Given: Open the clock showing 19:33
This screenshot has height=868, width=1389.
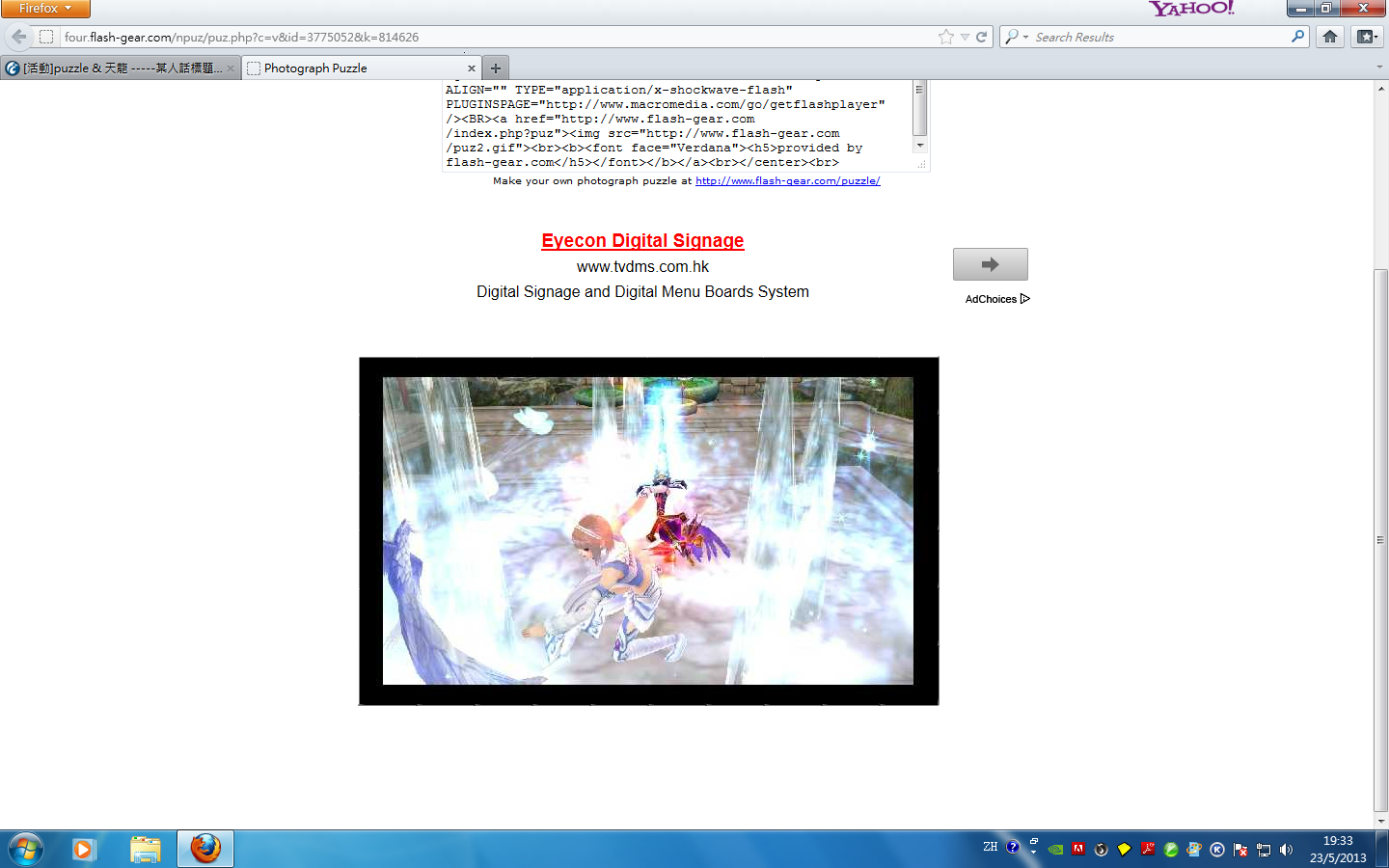Looking at the screenshot, I should click(x=1338, y=850).
